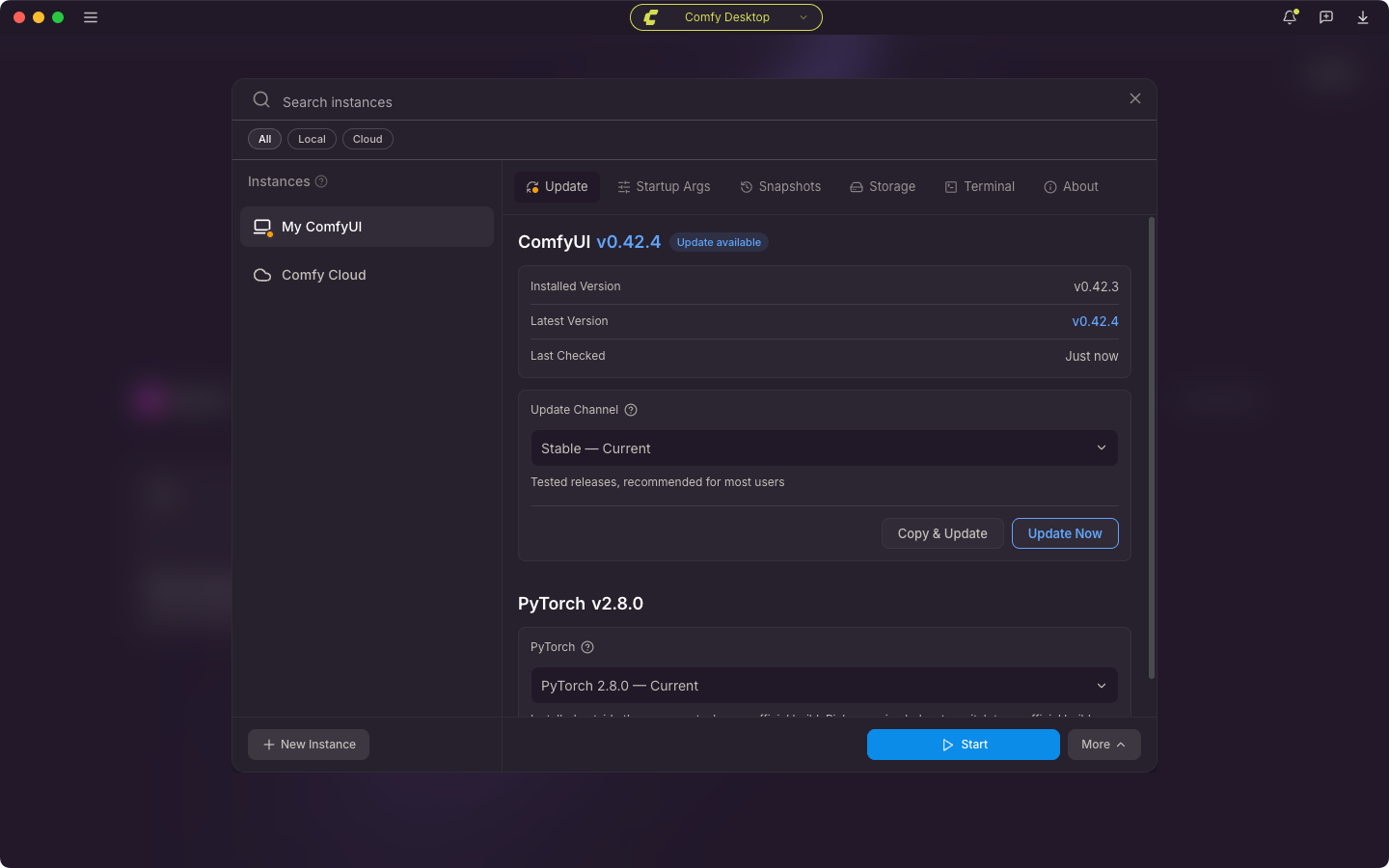
Task: Open the downloads arrow icon
Action: tap(1363, 17)
